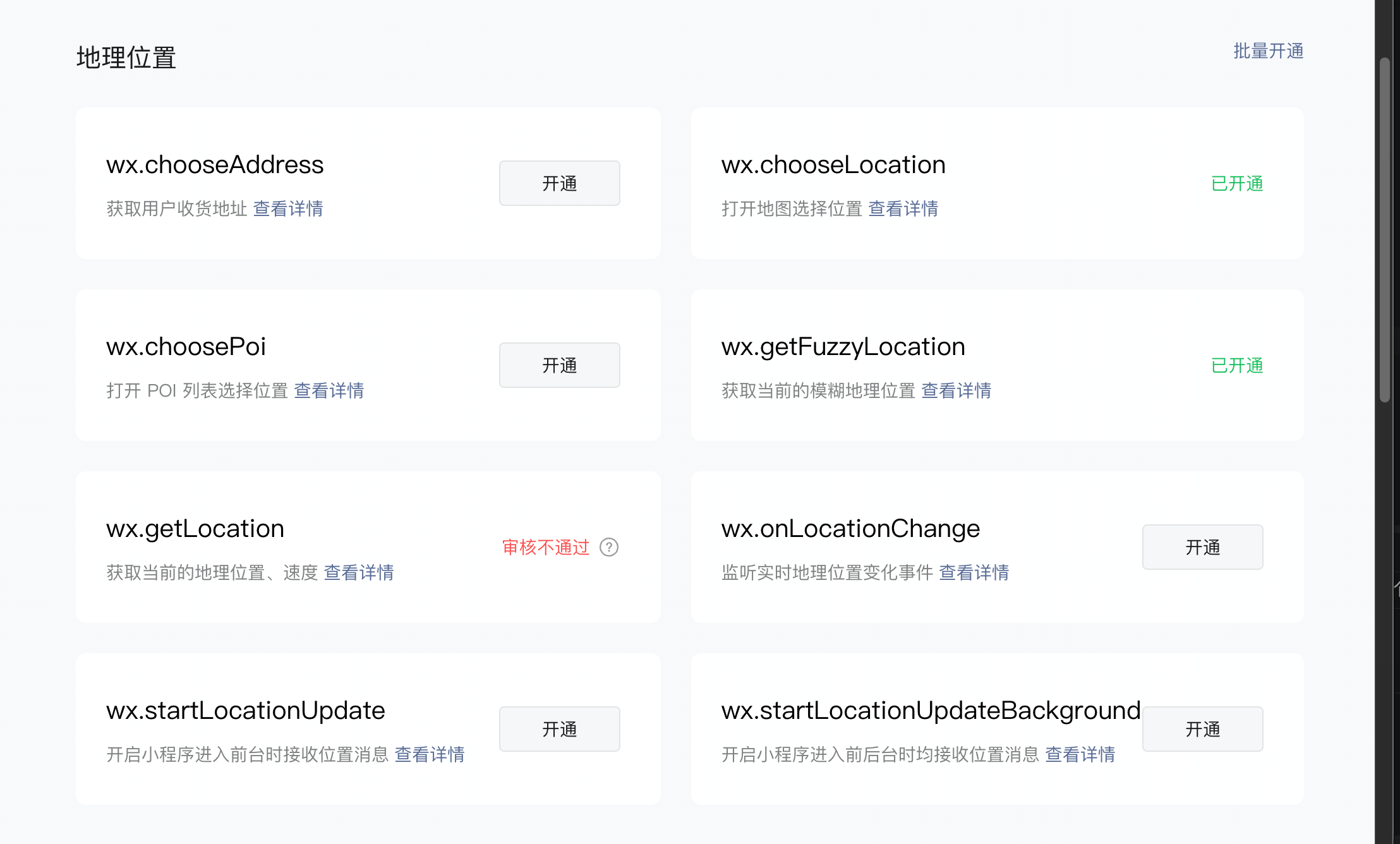Image resolution: width=1400 pixels, height=844 pixels.
Task: Open 查看详情 for wx.chooseAddress
Action: 288,208
